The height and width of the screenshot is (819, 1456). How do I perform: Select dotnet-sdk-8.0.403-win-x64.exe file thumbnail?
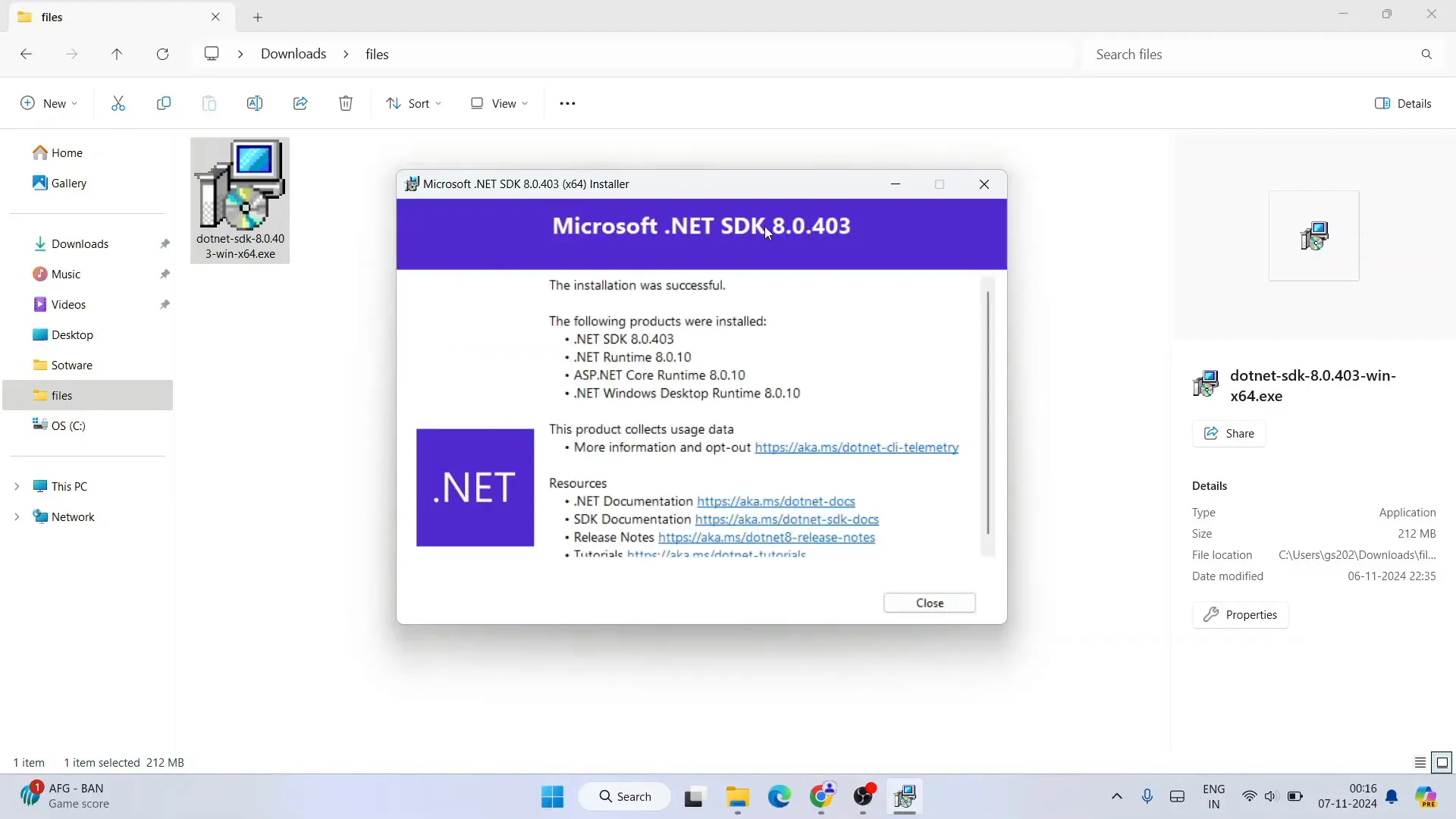tap(240, 201)
